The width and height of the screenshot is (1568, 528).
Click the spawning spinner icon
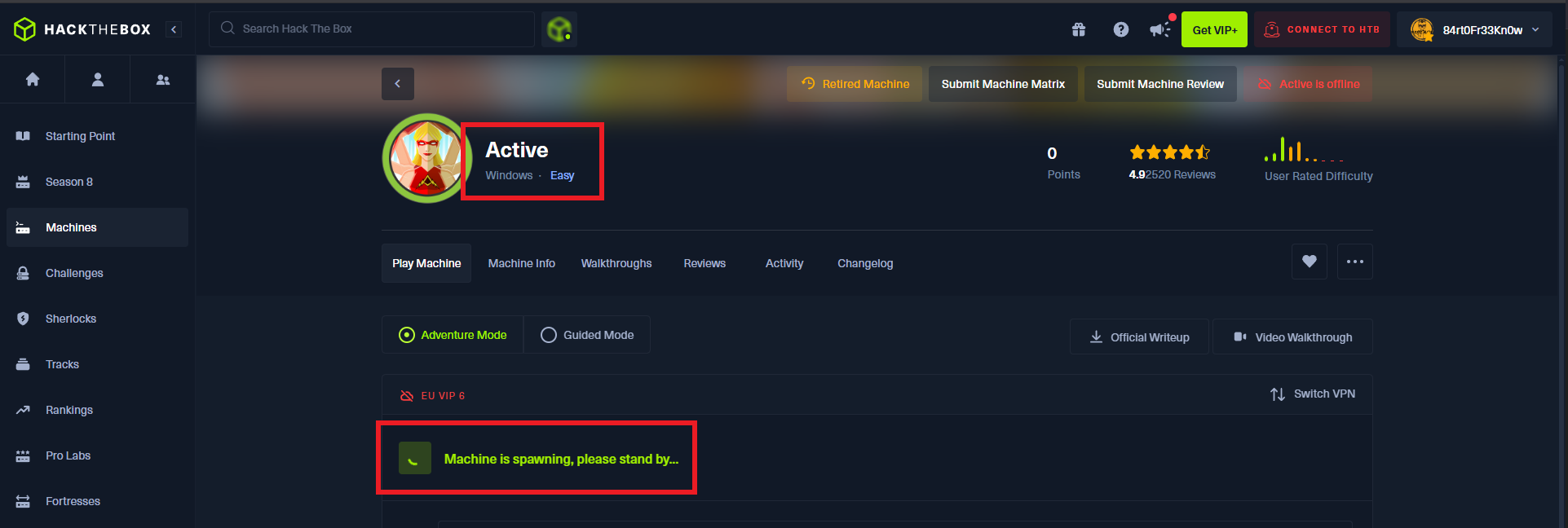pos(414,459)
